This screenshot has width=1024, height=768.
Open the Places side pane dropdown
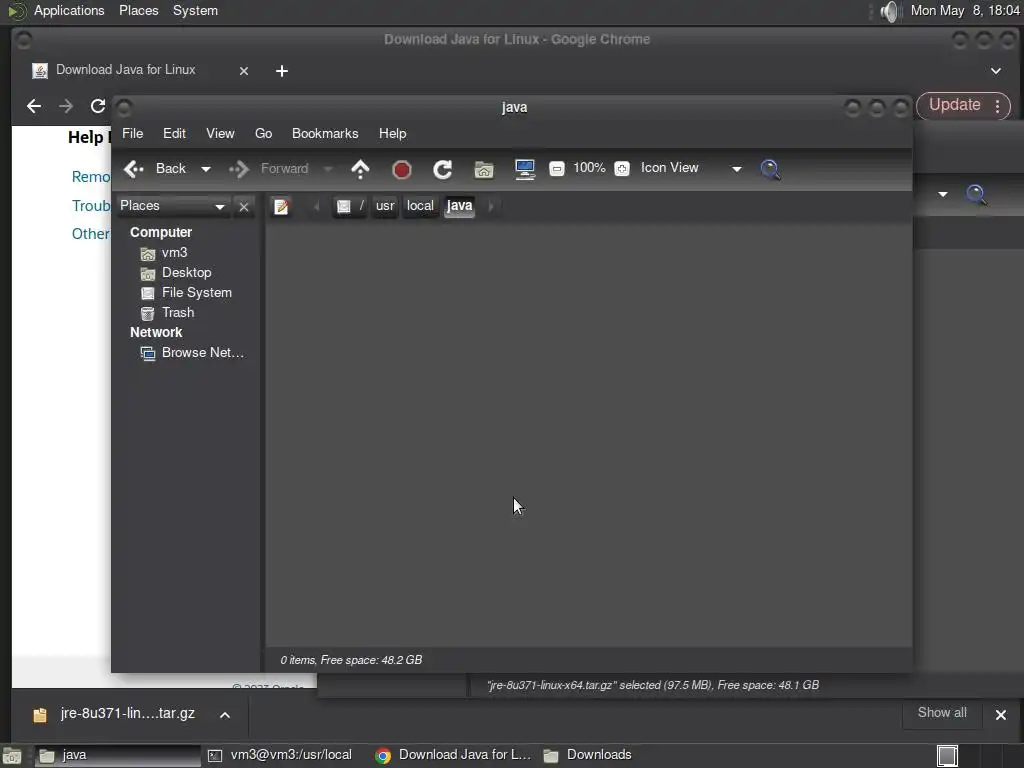click(x=172, y=206)
